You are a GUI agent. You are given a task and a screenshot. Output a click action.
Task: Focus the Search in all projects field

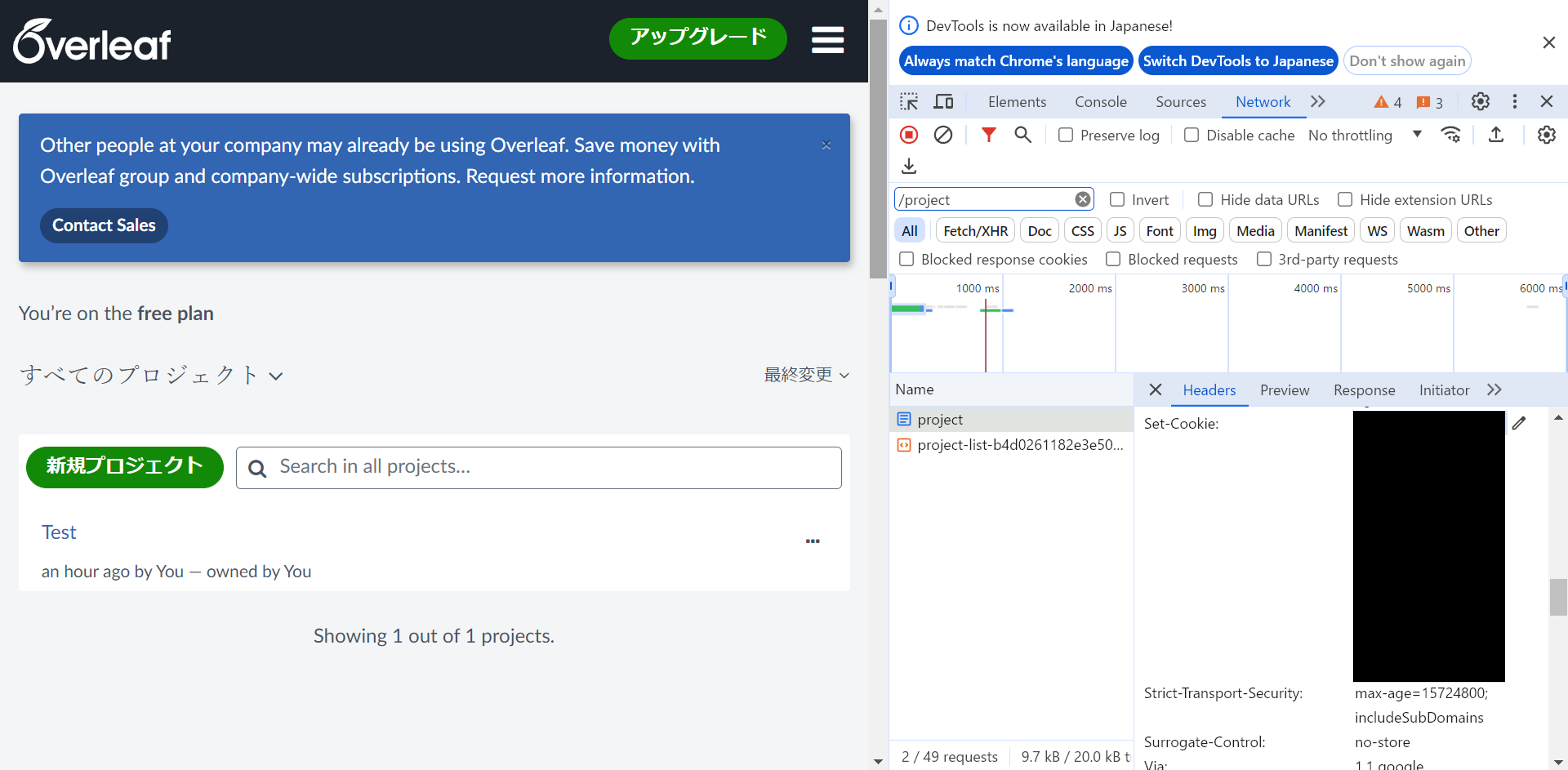(x=539, y=467)
